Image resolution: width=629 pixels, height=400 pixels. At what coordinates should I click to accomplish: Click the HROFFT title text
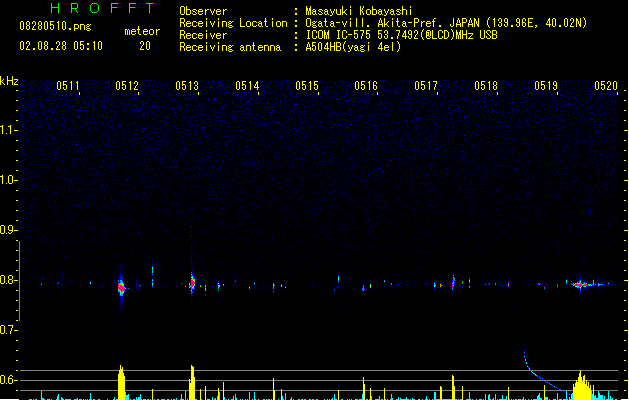click(x=102, y=8)
